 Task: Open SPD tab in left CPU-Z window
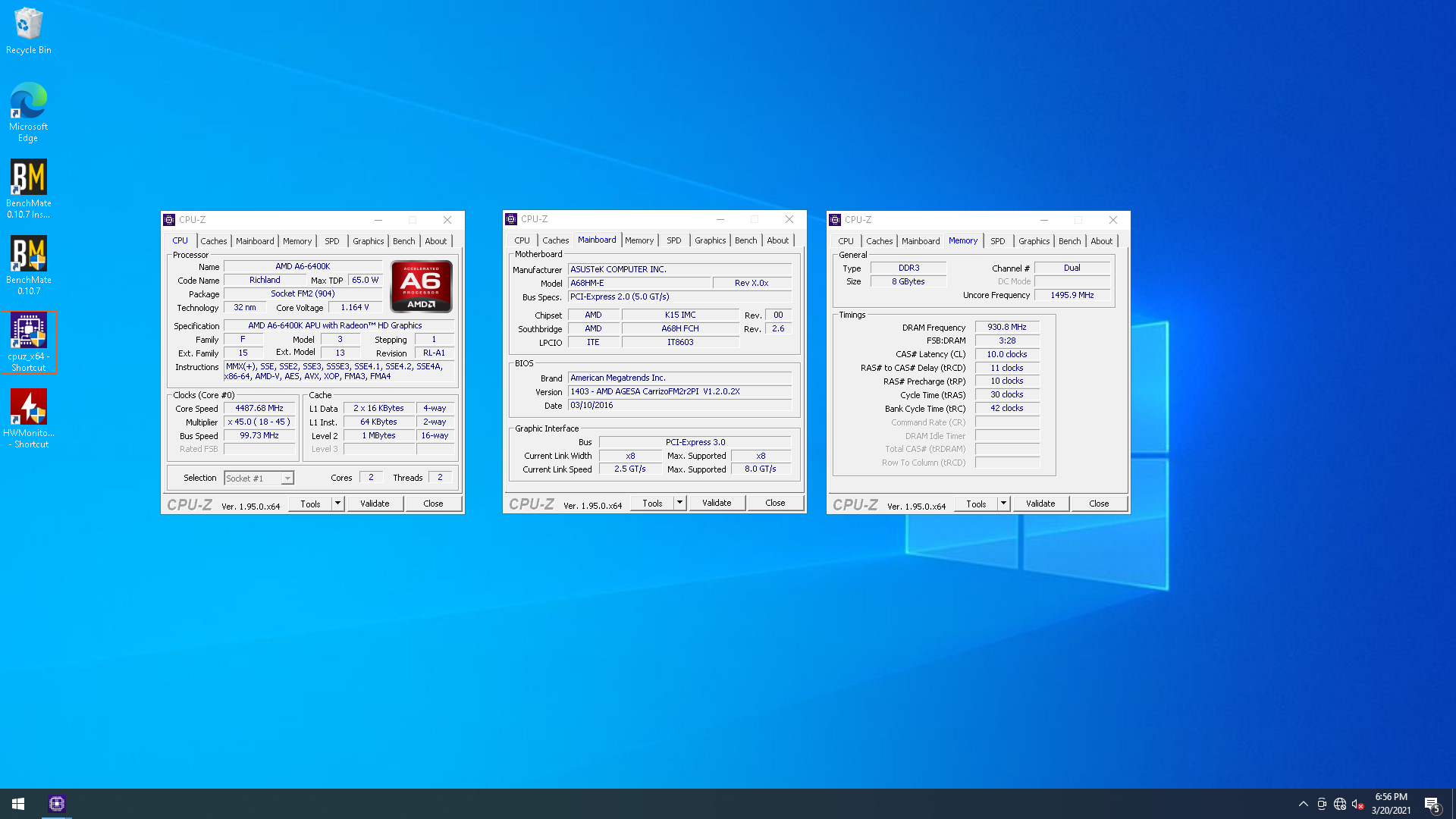332,241
